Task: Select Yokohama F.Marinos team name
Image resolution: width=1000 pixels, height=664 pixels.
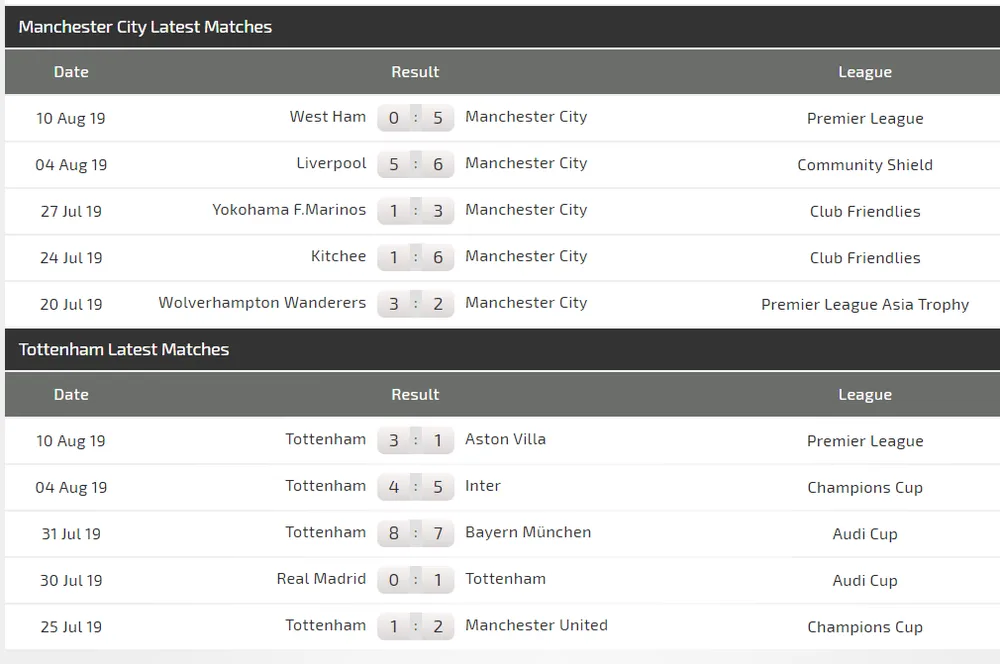Action: pyautogui.click(x=289, y=210)
